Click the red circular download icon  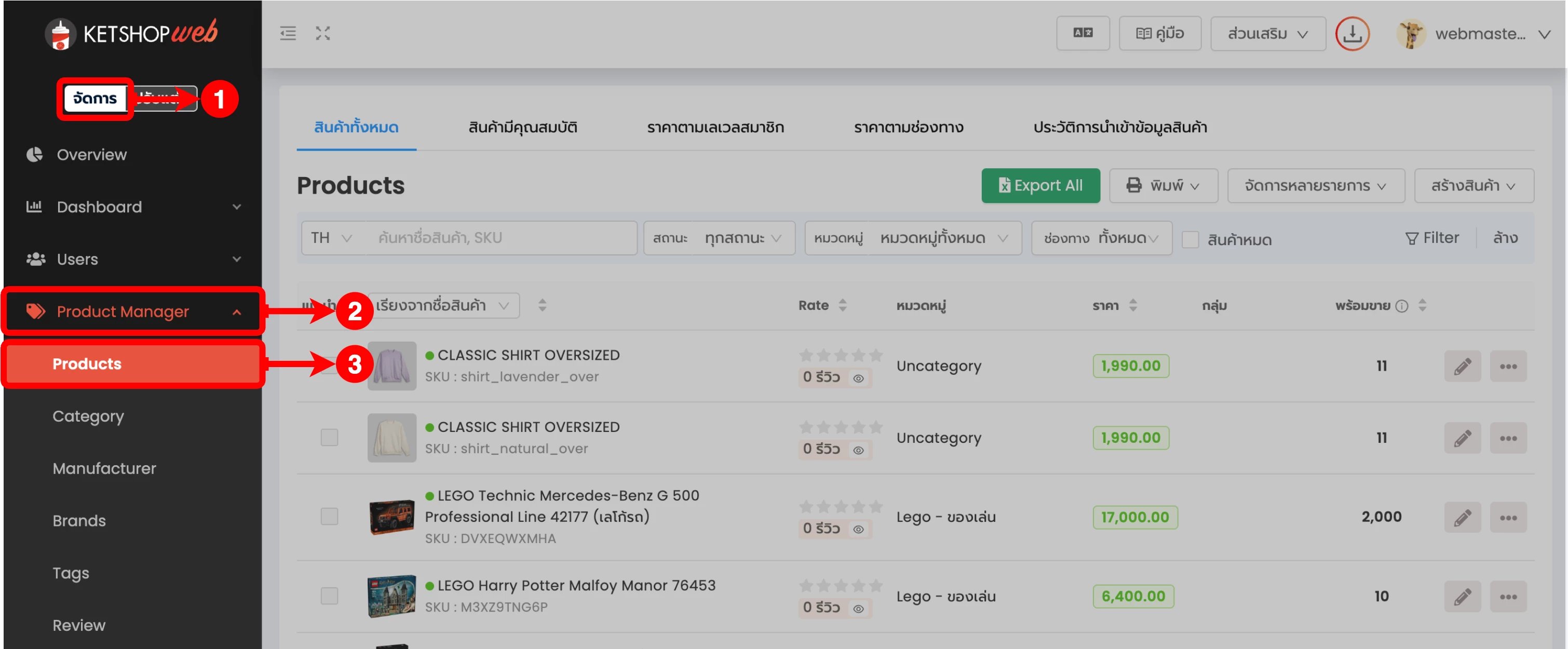pos(1352,33)
